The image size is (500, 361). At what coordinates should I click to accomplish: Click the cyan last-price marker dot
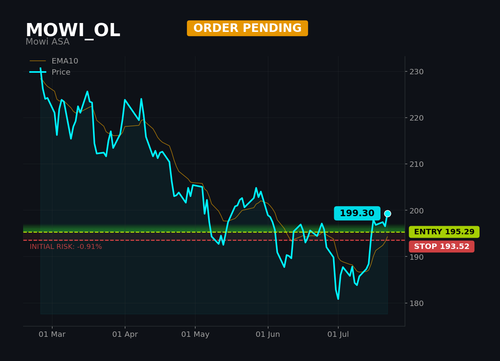tap(387, 214)
